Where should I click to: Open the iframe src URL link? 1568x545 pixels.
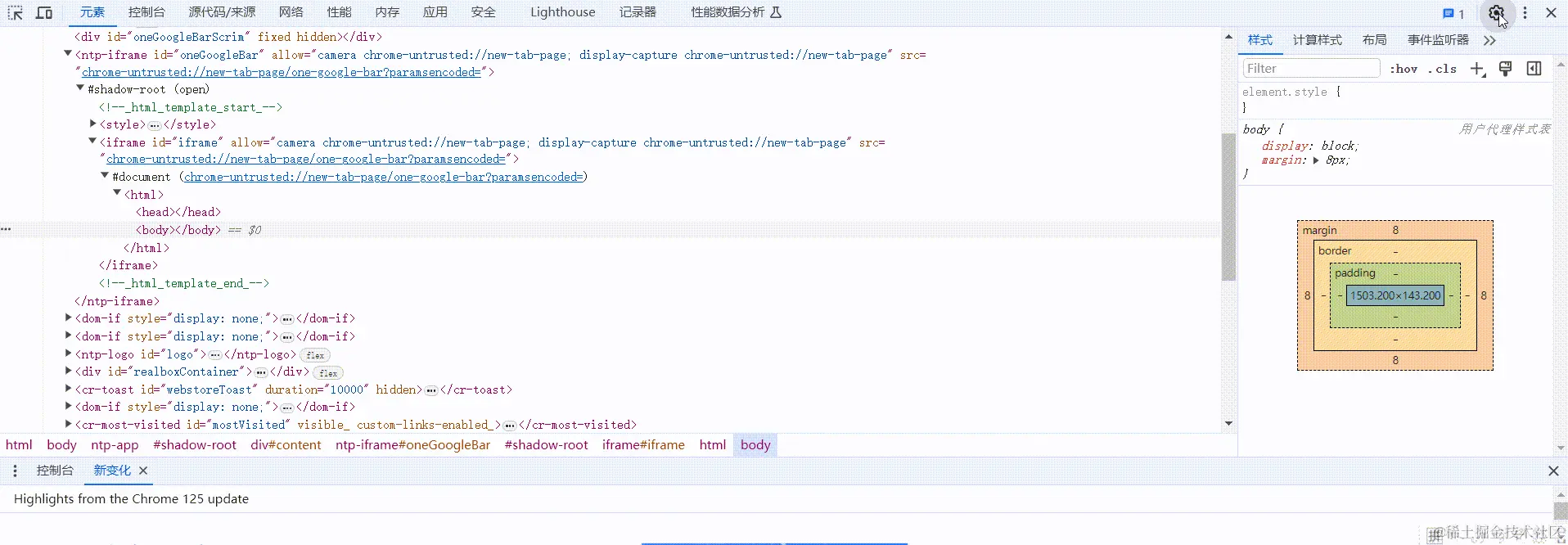point(306,160)
